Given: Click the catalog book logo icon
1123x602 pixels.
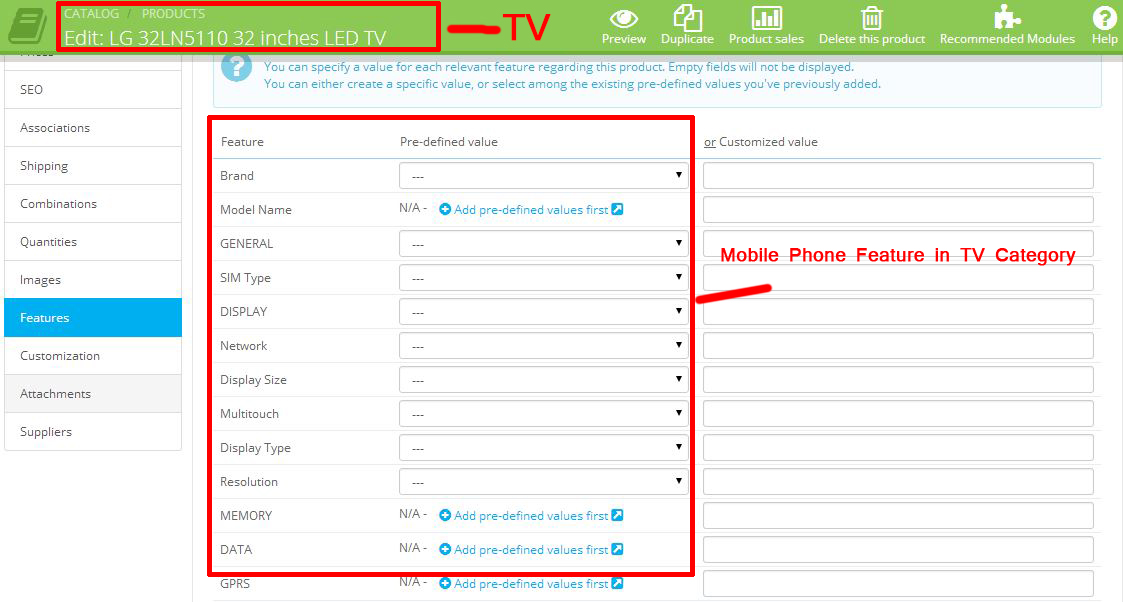Looking at the screenshot, I should 27,27.
